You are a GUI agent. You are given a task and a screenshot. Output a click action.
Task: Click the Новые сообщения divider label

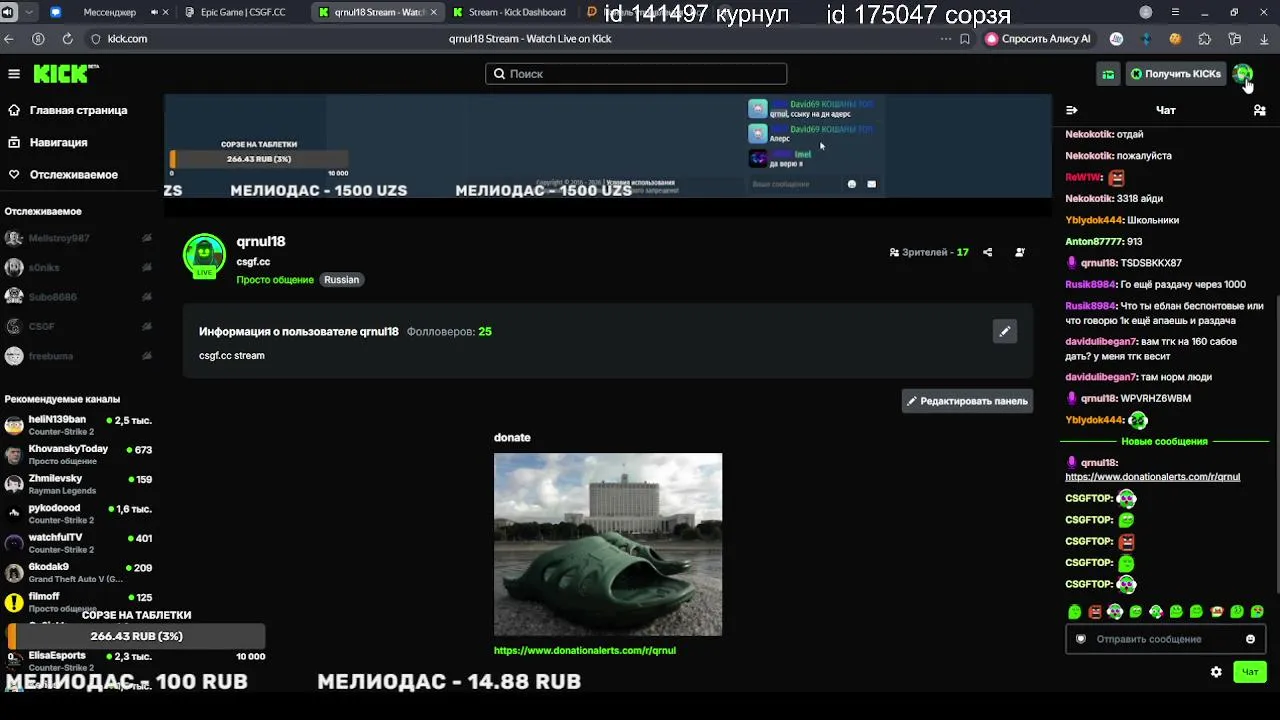tap(1164, 441)
